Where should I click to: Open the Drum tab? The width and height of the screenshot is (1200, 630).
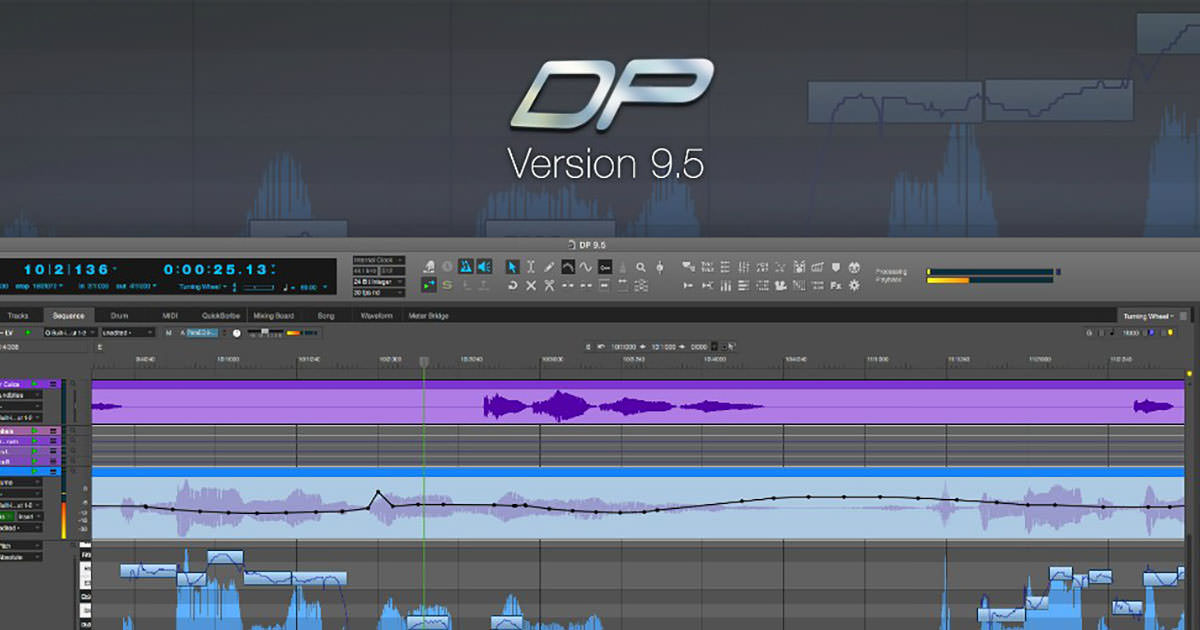click(x=120, y=316)
